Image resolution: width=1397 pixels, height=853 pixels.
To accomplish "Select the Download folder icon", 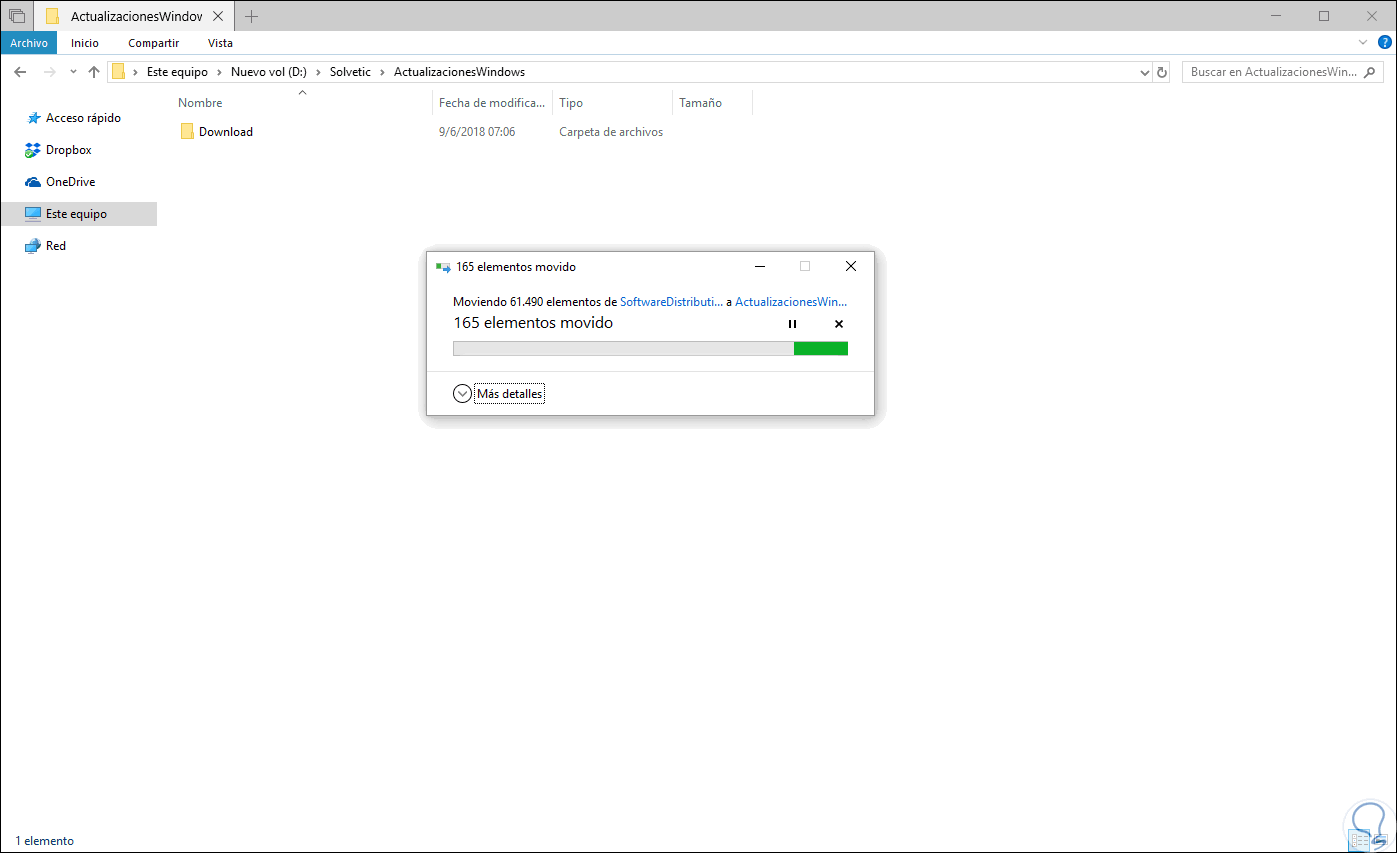I will coord(187,132).
